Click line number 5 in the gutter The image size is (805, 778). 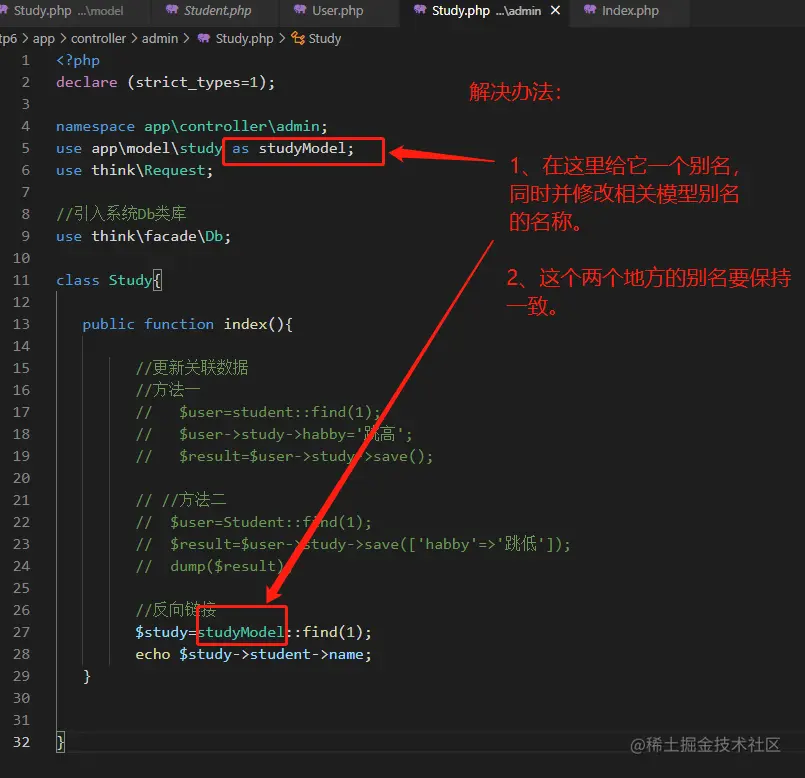point(25,148)
